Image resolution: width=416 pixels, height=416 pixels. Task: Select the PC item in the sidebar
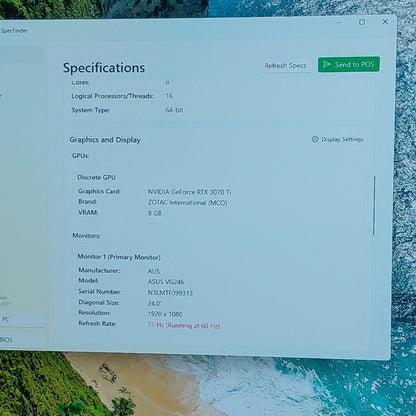click(x=22, y=319)
